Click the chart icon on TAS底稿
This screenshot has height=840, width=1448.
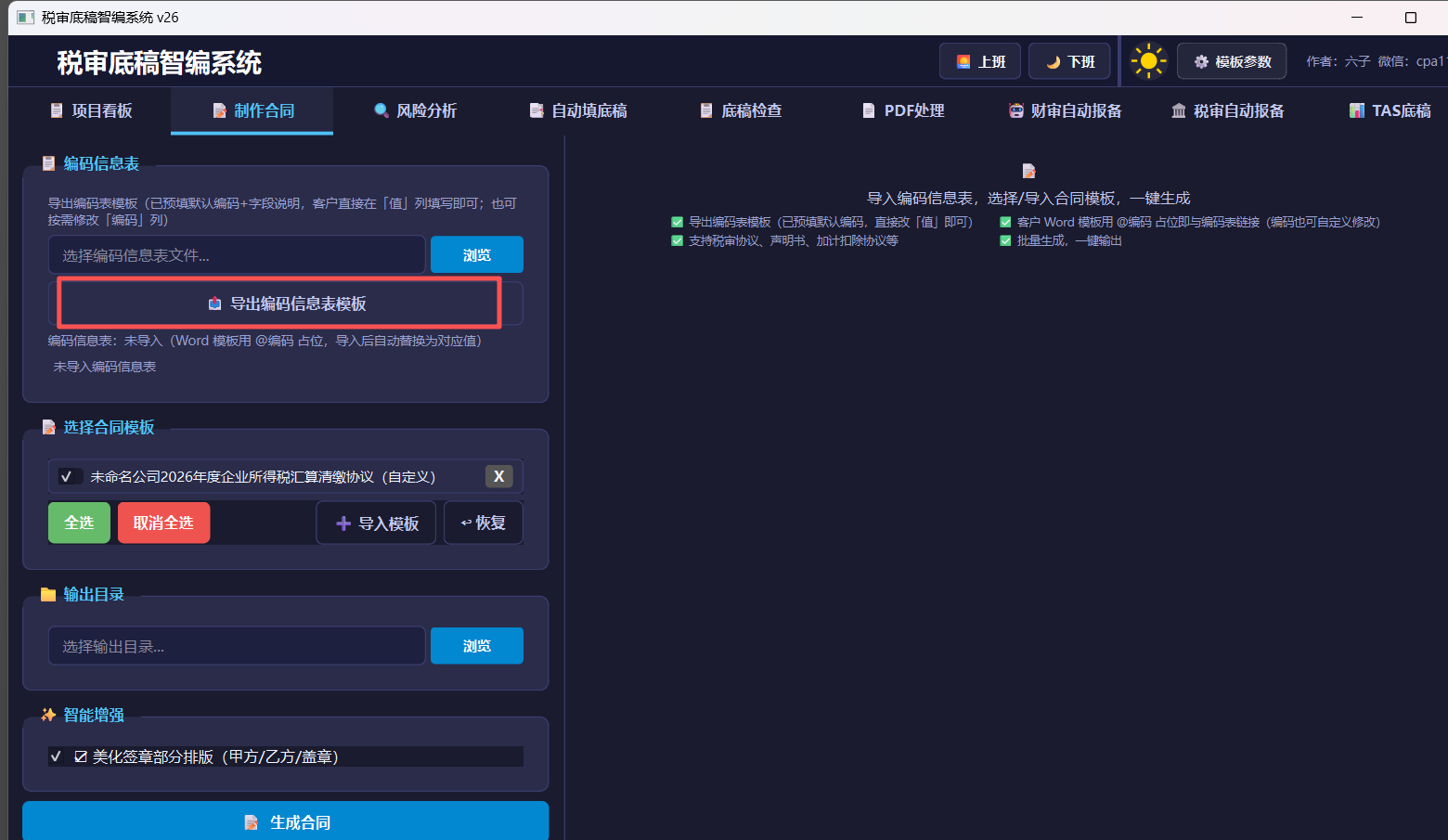click(x=1356, y=110)
